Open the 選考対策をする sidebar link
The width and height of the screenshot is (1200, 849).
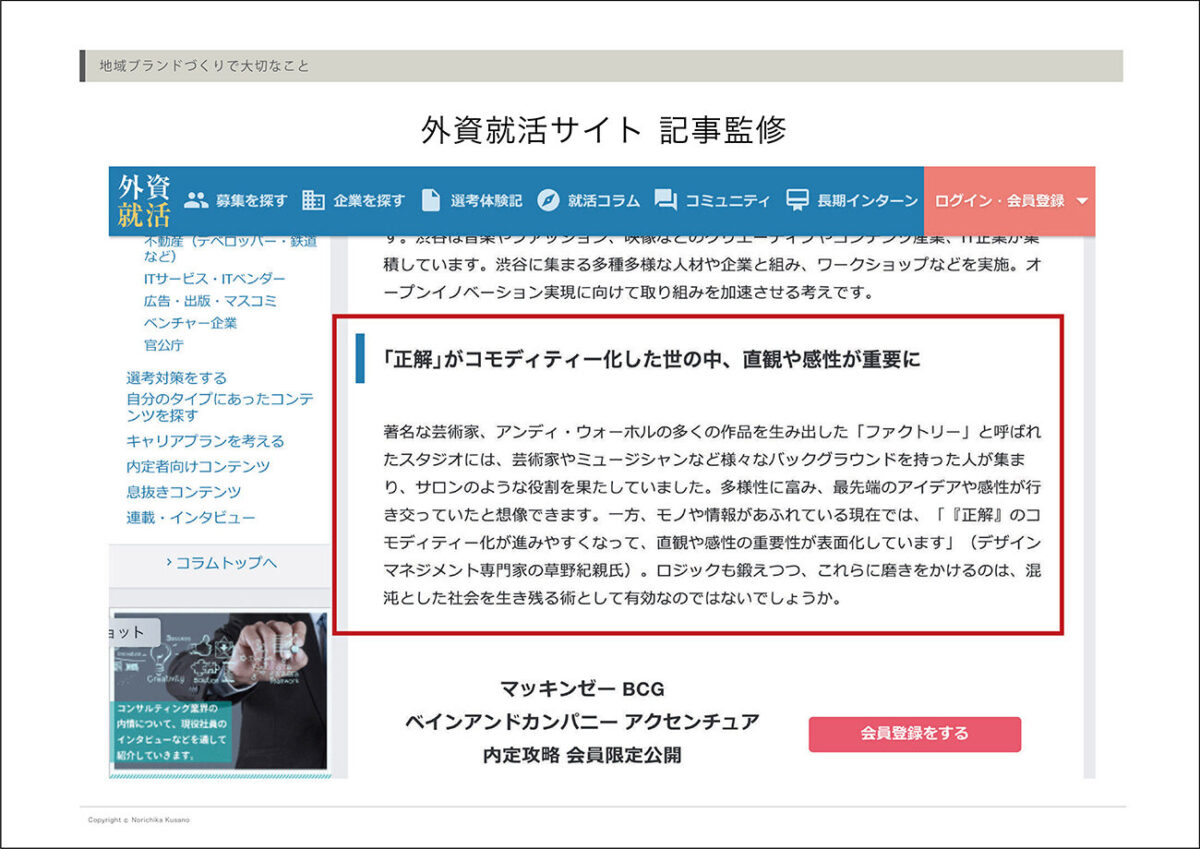177,378
